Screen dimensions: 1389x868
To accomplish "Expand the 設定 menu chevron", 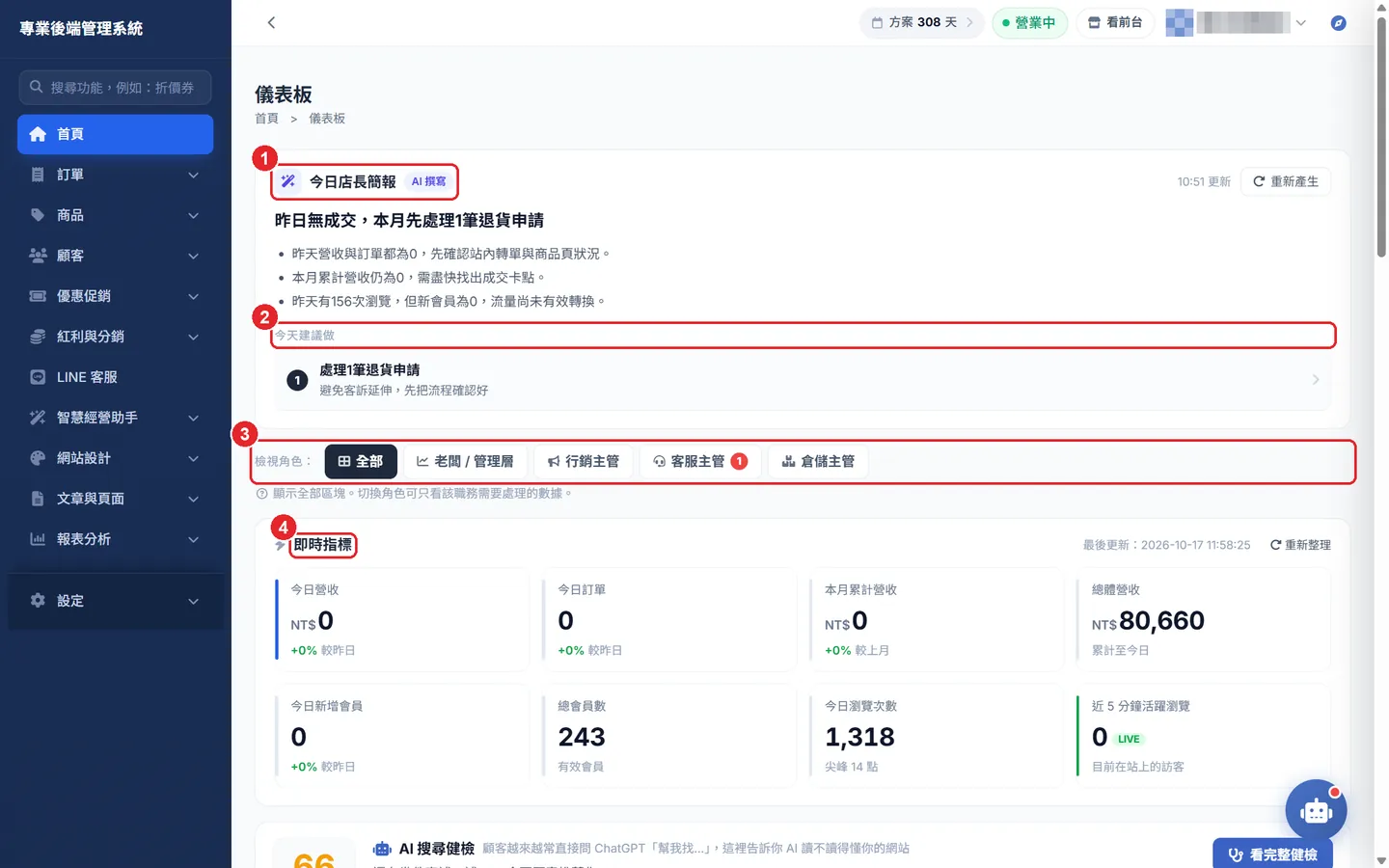I will pos(193,601).
